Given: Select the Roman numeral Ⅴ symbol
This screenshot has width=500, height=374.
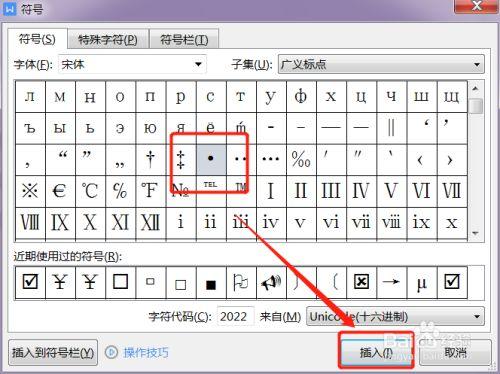Looking at the screenshot, I should (x=391, y=191).
